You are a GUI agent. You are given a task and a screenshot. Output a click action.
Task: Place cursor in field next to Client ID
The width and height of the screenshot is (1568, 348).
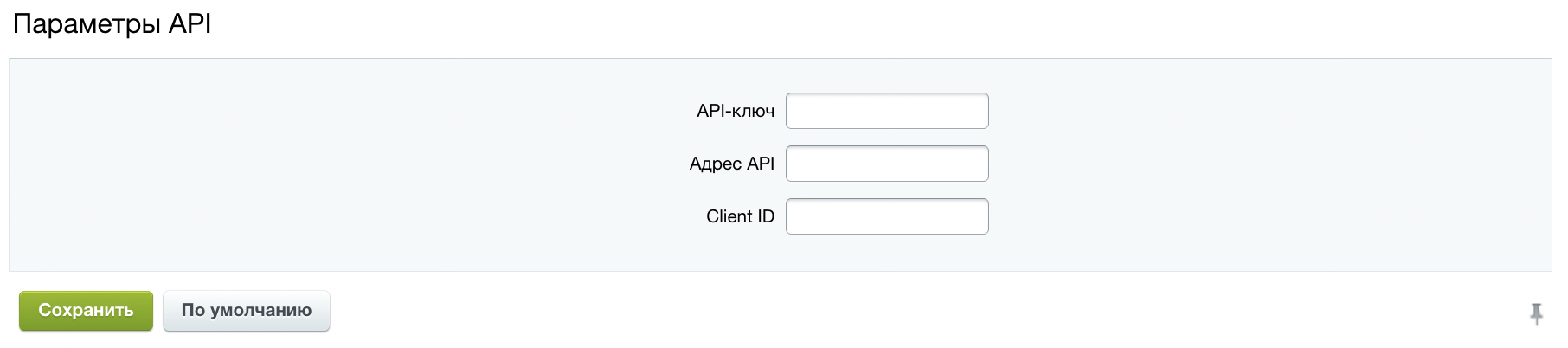[887, 216]
